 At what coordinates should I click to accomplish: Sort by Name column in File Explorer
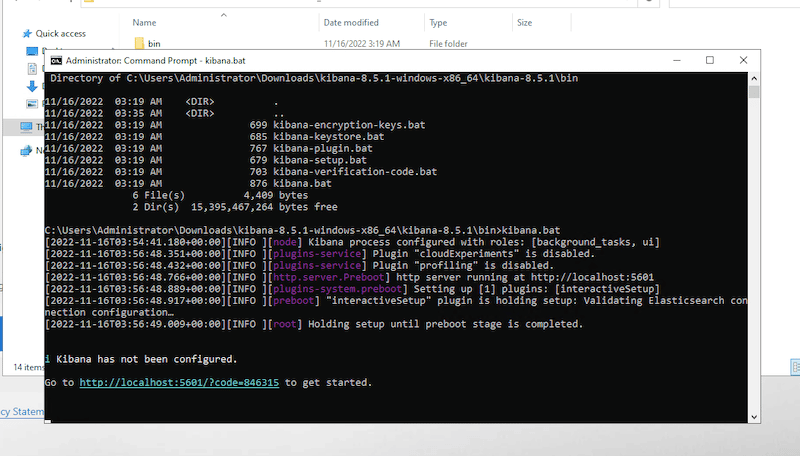click(x=144, y=22)
